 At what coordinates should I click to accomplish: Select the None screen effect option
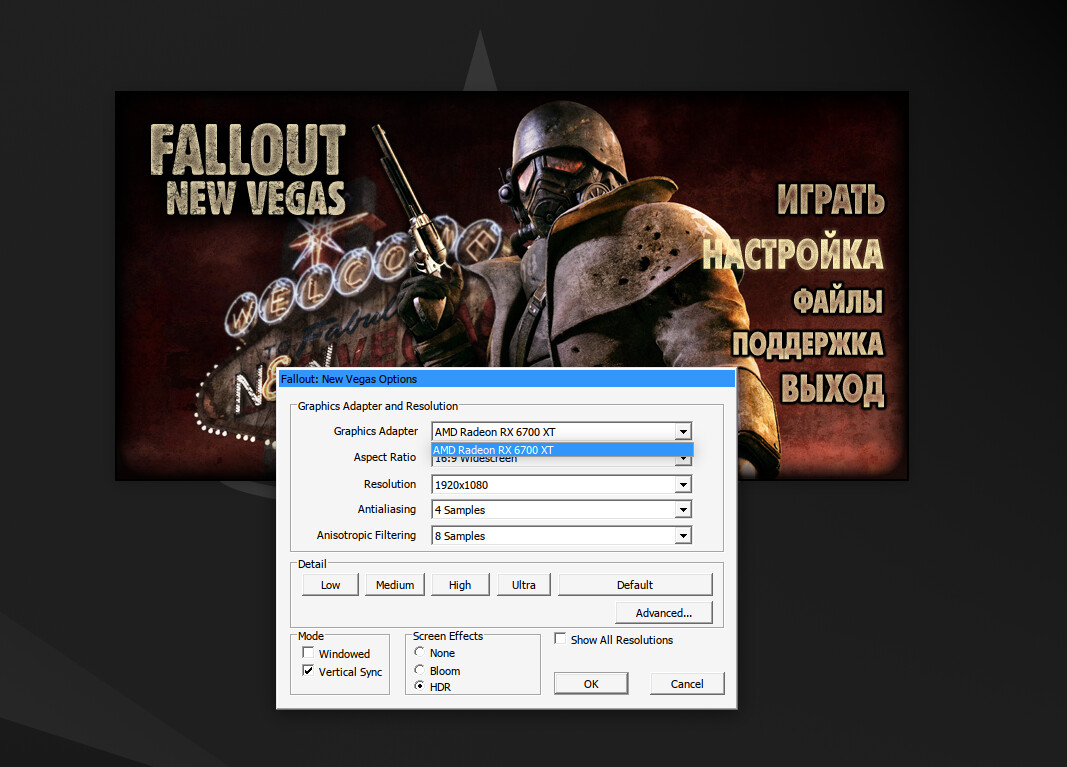(419, 653)
